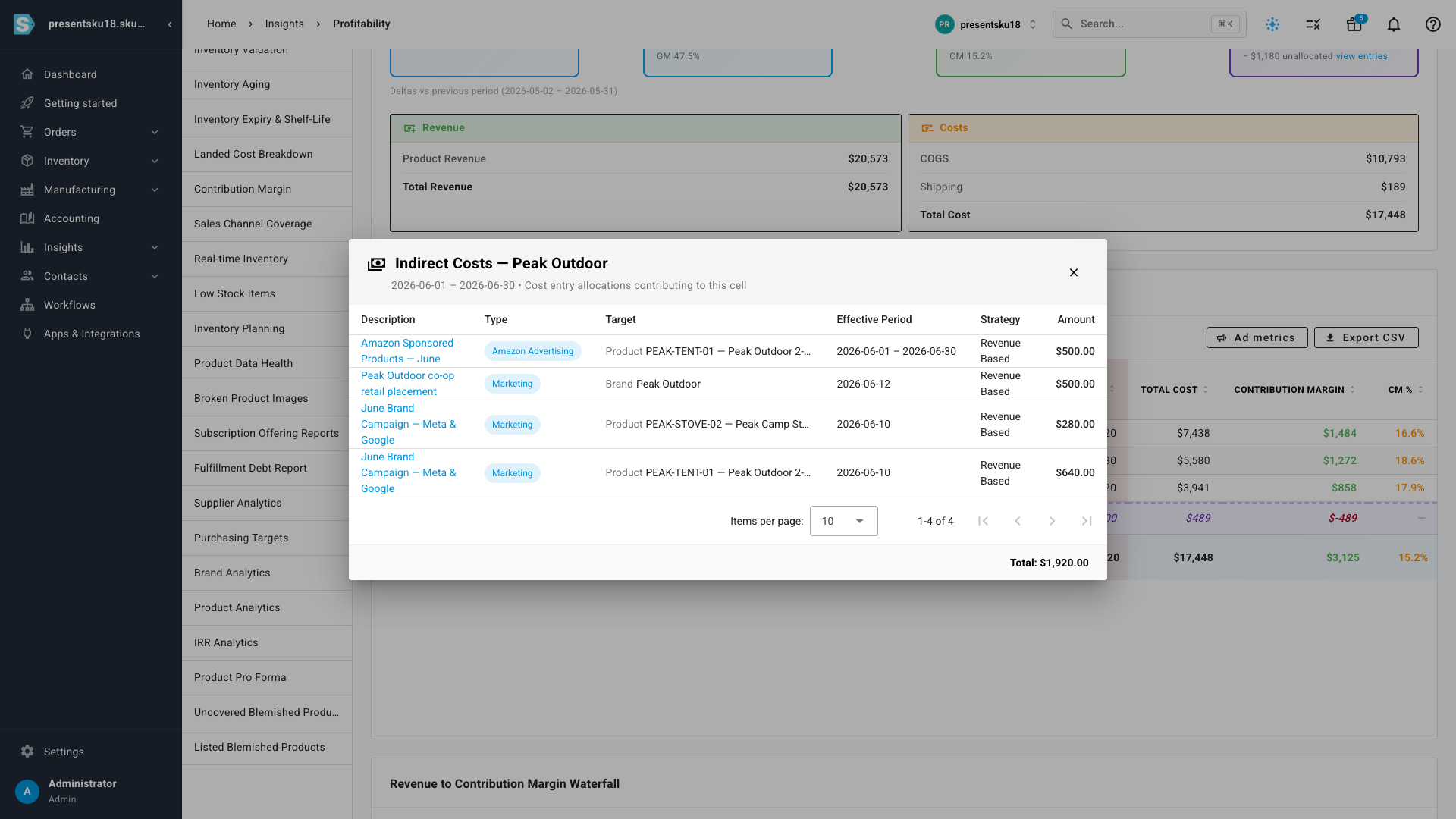Jump to last page of entries

point(1087,521)
